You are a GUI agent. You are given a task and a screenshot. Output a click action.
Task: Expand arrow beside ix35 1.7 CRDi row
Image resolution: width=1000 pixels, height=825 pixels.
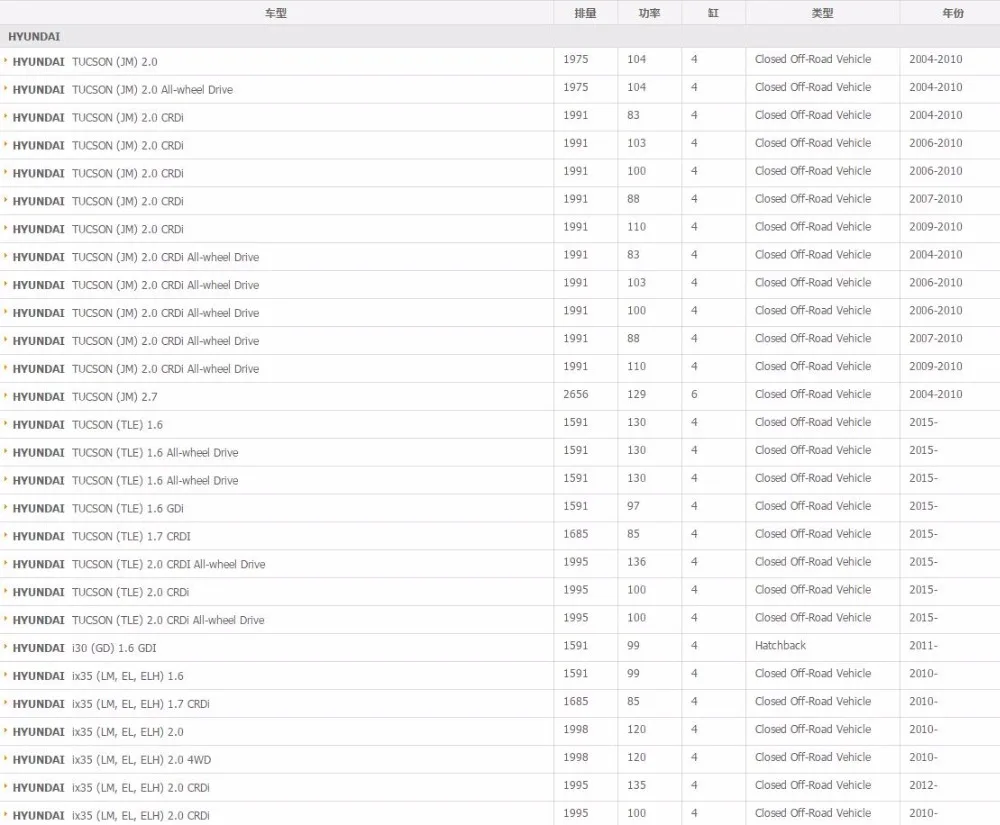pos(6,703)
